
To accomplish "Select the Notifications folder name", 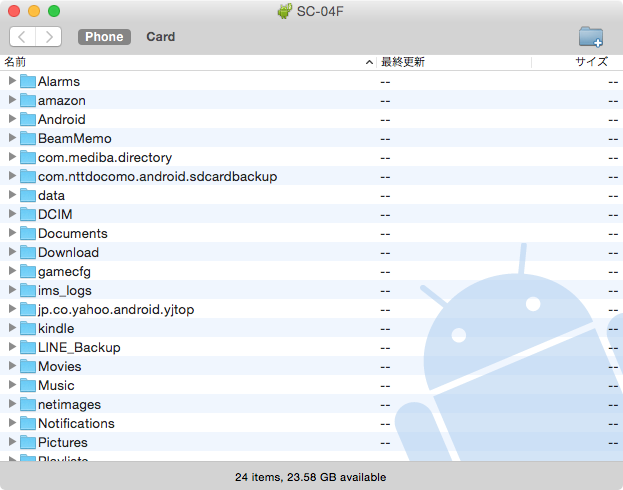I will tap(76, 423).
